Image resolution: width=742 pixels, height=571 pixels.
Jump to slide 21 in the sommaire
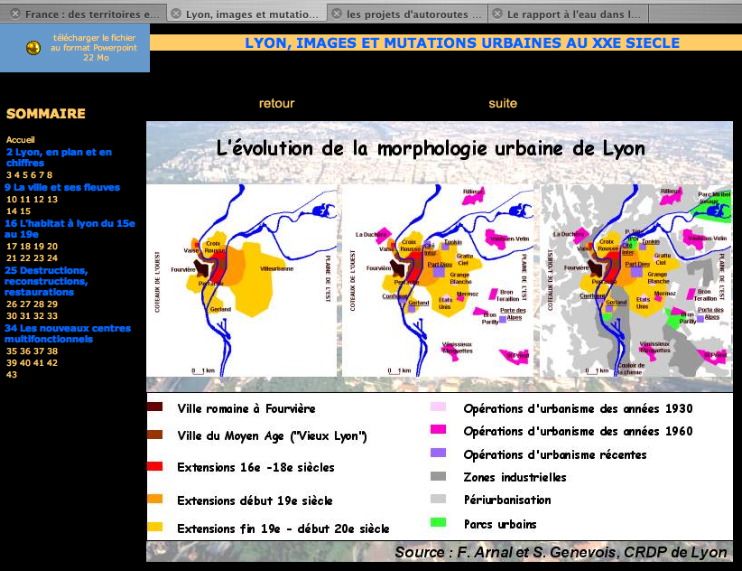(x=11, y=258)
